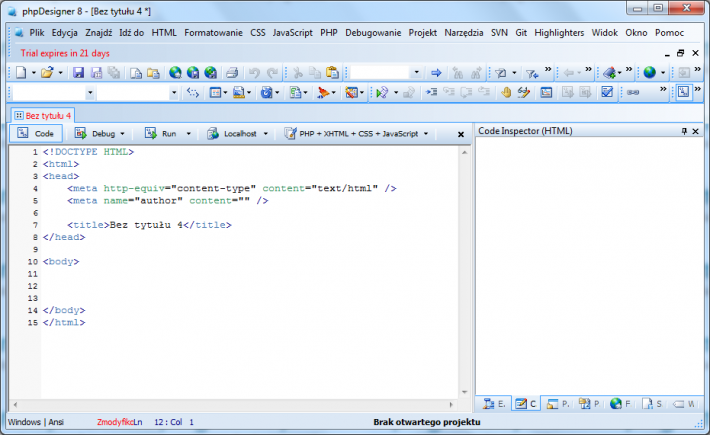Open the Run button dropdown arrow
The image size is (710, 435).
coord(188,134)
